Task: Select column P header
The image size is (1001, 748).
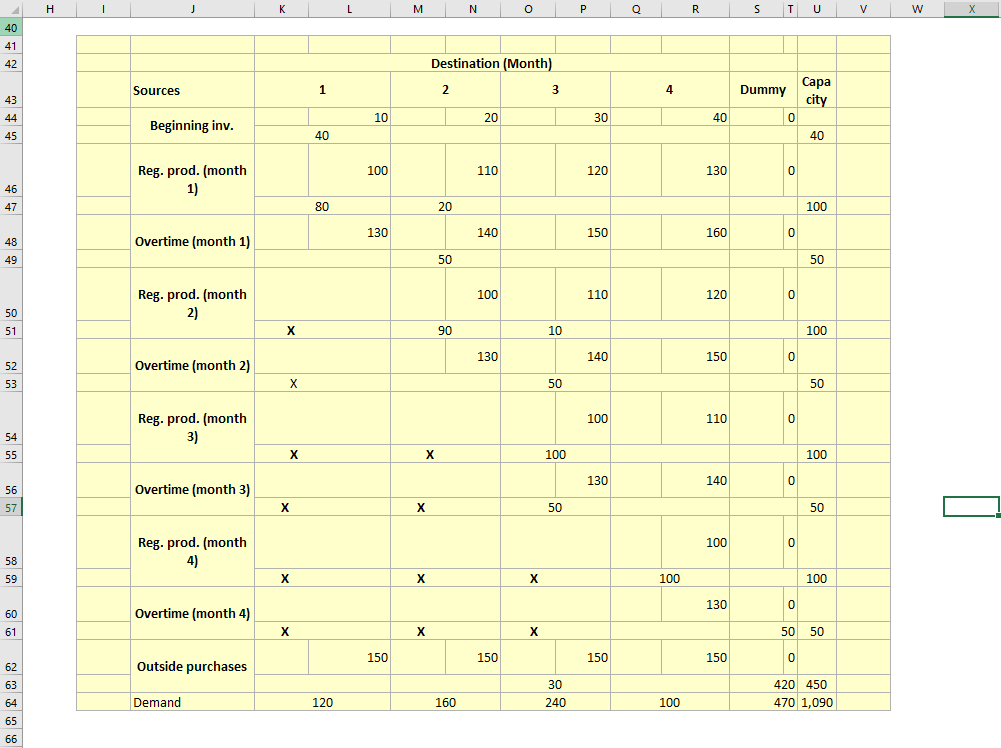Action: pos(583,9)
